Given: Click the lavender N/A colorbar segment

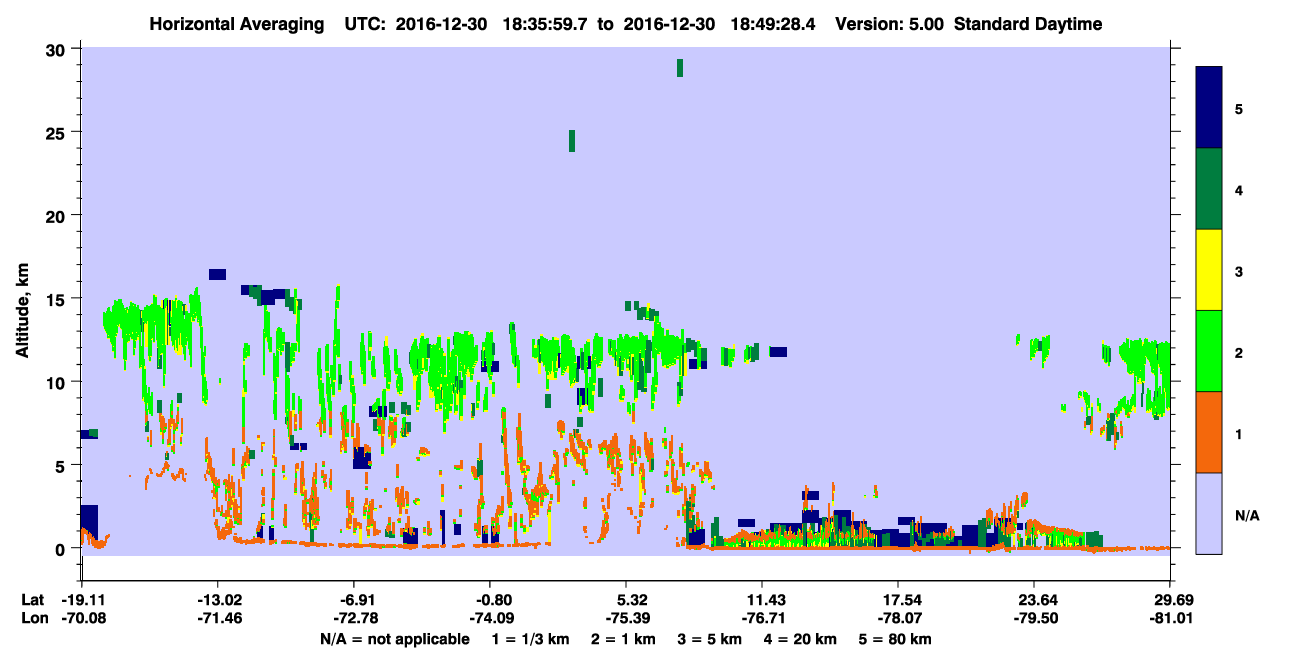Looking at the screenshot, I should pos(1209,513).
